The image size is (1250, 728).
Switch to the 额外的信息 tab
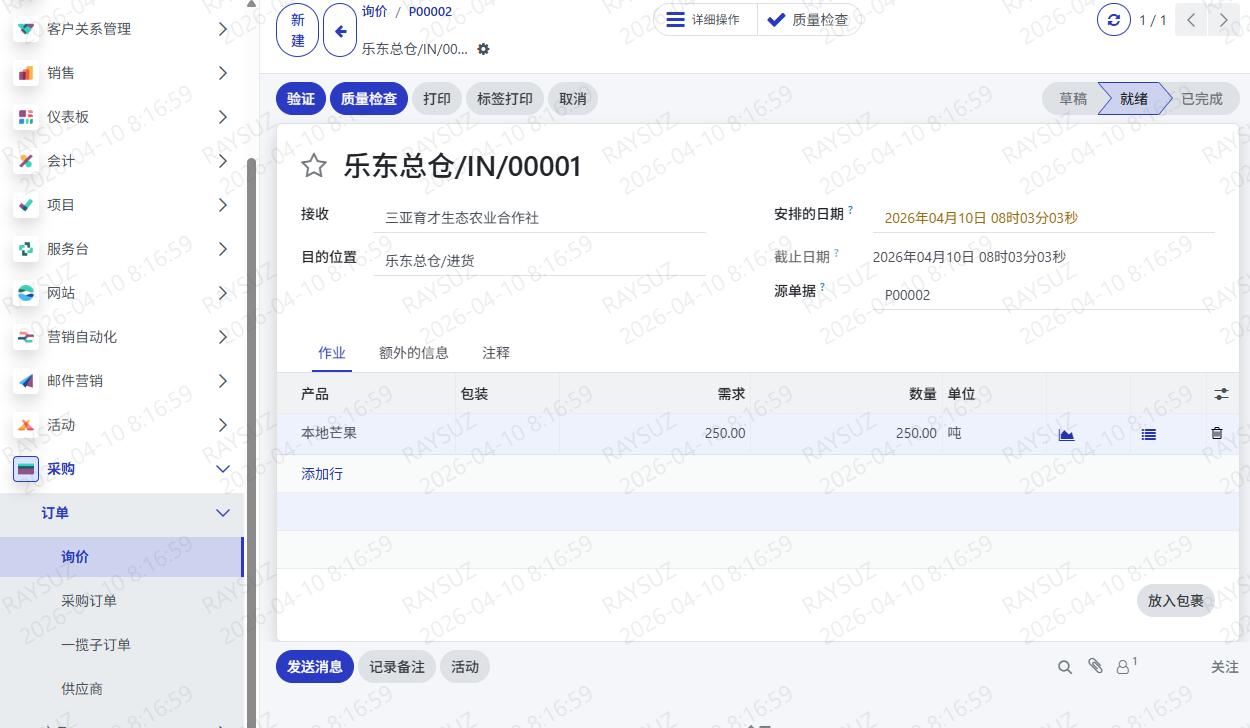point(414,353)
